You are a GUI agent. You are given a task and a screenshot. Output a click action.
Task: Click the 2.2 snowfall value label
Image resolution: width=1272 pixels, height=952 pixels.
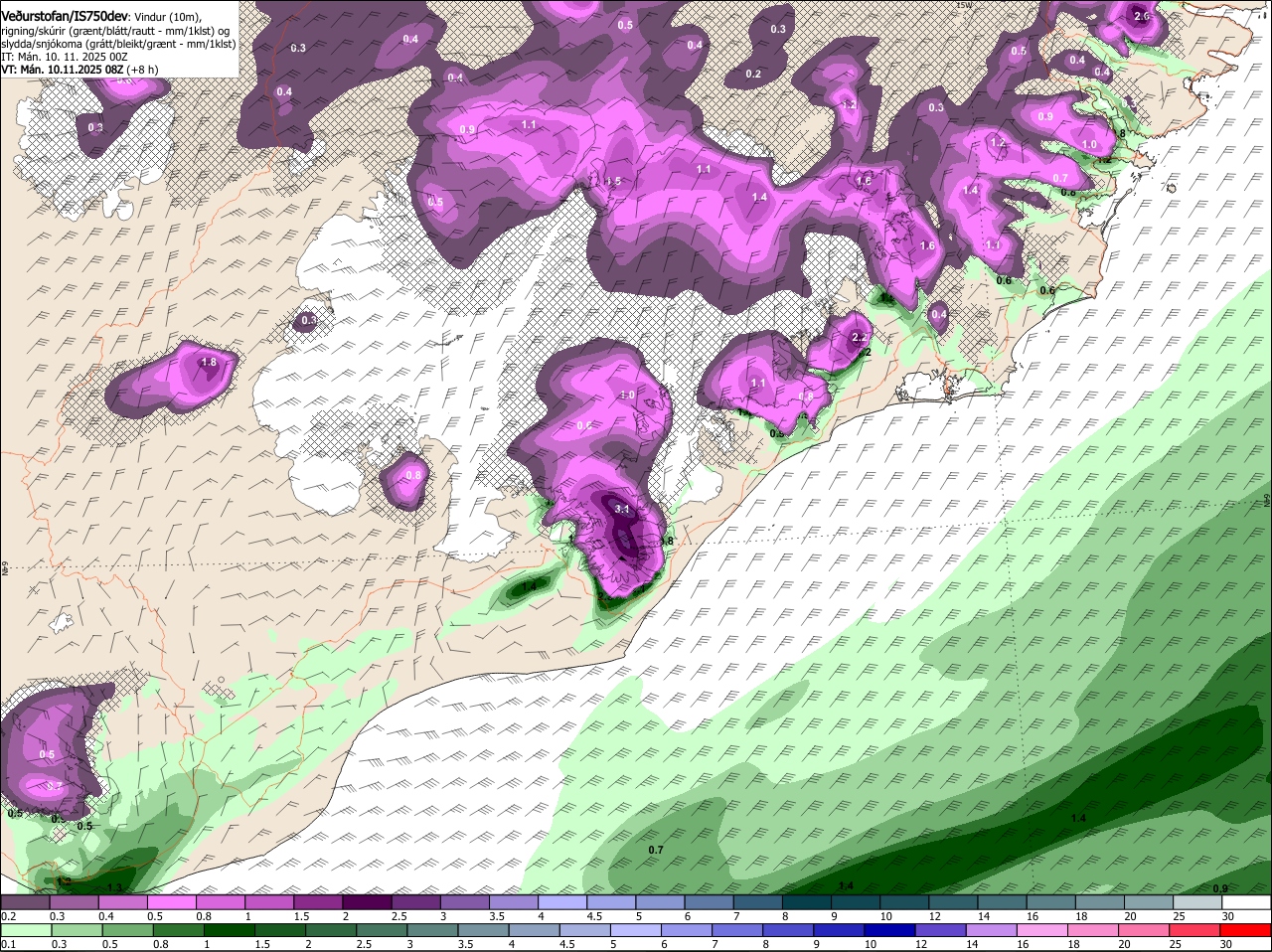tap(860, 338)
